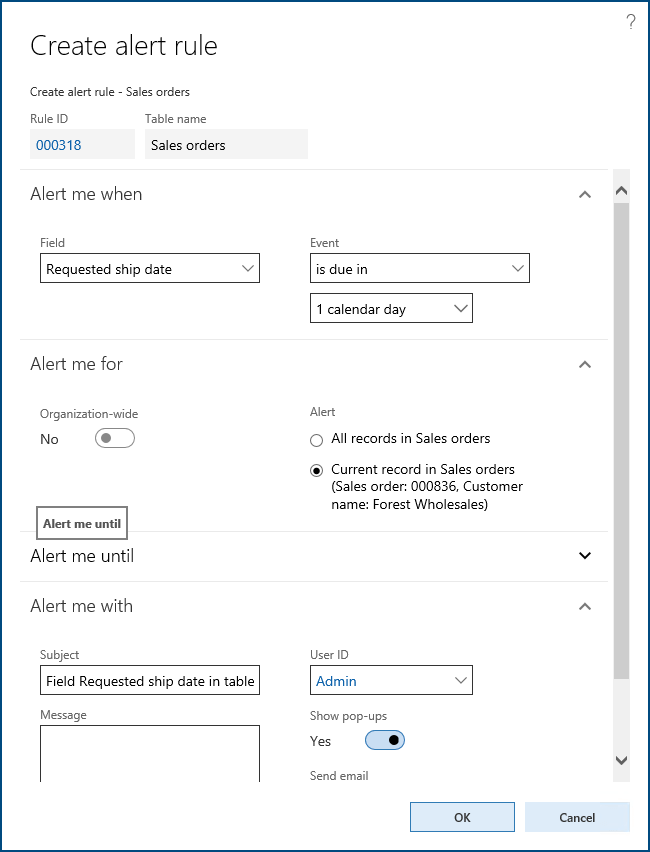Select Current record in Sales orders option
This screenshot has height=852, width=650.
click(316, 471)
